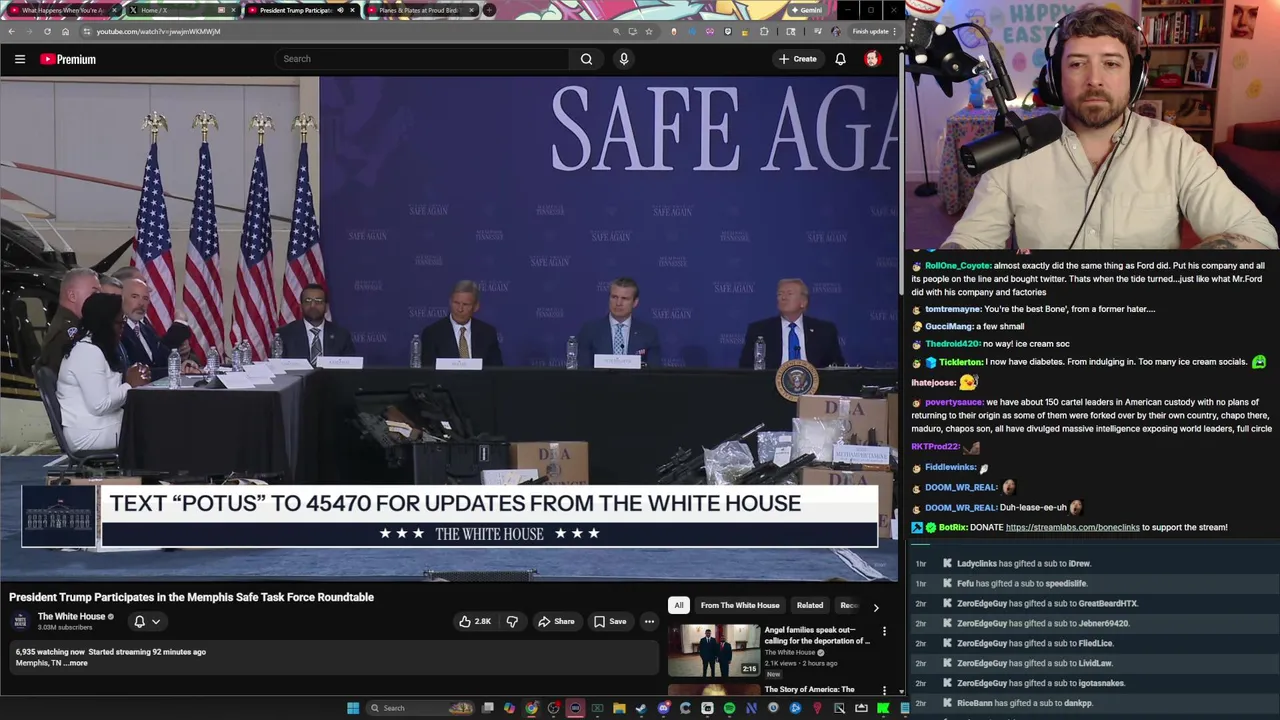Expand notification dropdown arrow beside bell
The height and width of the screenshot is (720, 1280).
point(156,621)
